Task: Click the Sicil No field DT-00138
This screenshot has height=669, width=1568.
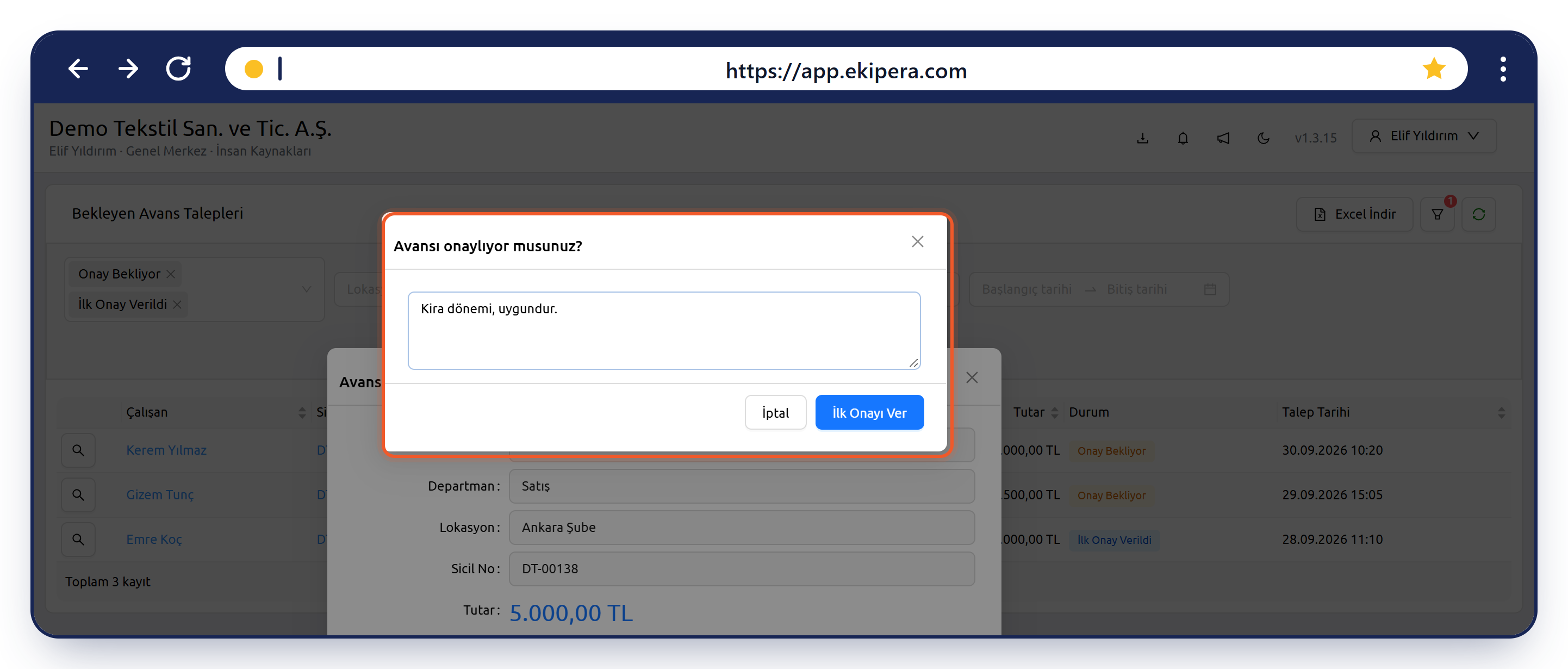Action: (x=742, y=568)
